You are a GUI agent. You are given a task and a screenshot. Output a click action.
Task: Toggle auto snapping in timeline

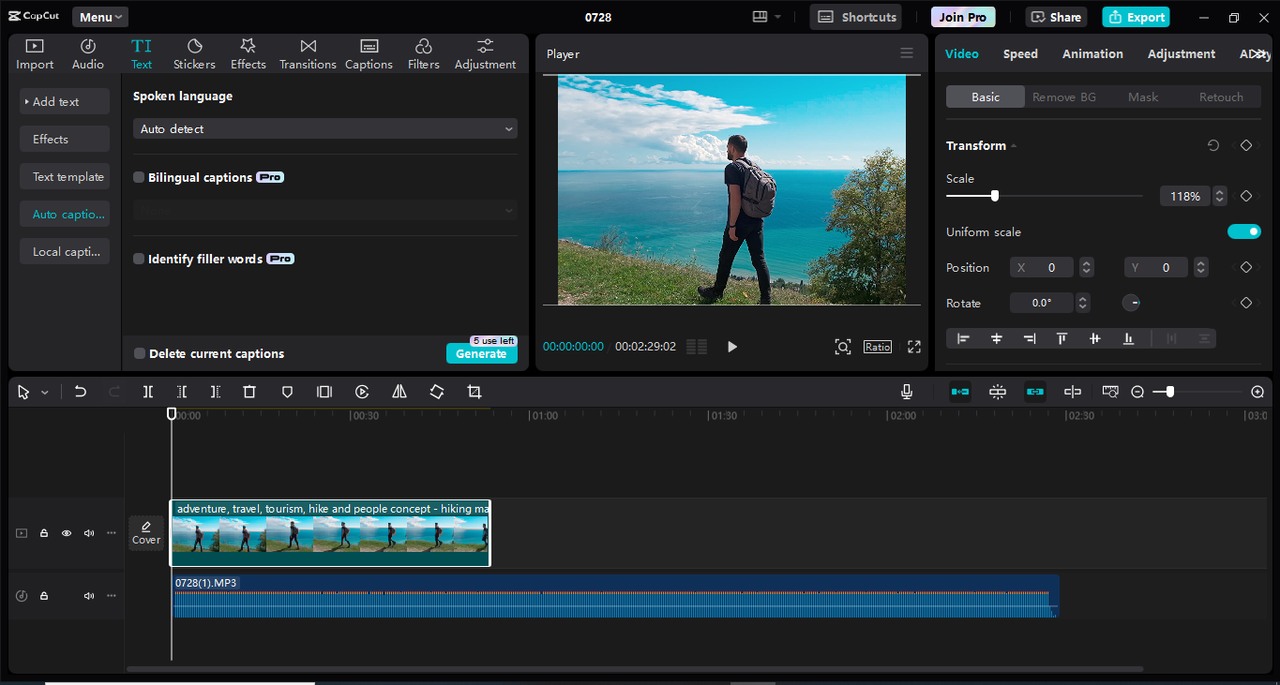[x=997, y=392]
